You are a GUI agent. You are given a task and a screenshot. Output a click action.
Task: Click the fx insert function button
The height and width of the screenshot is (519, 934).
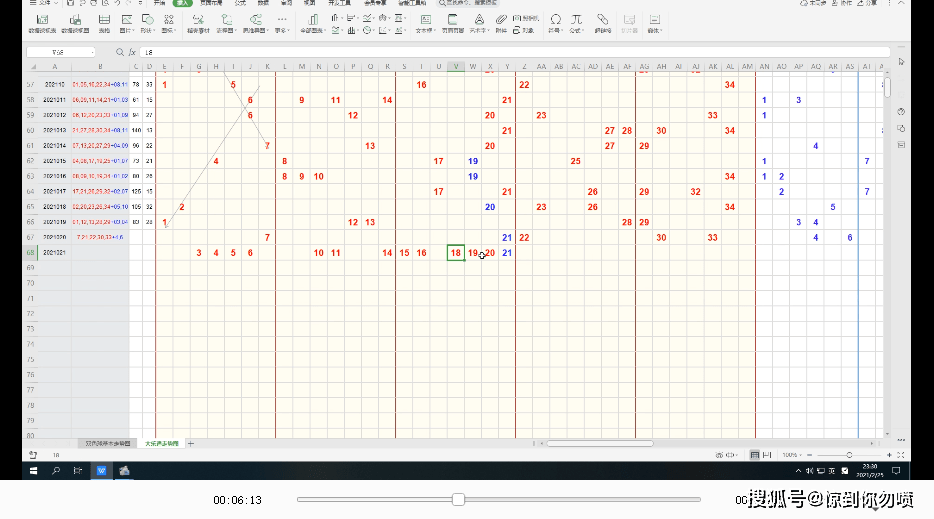coord(132,52)
